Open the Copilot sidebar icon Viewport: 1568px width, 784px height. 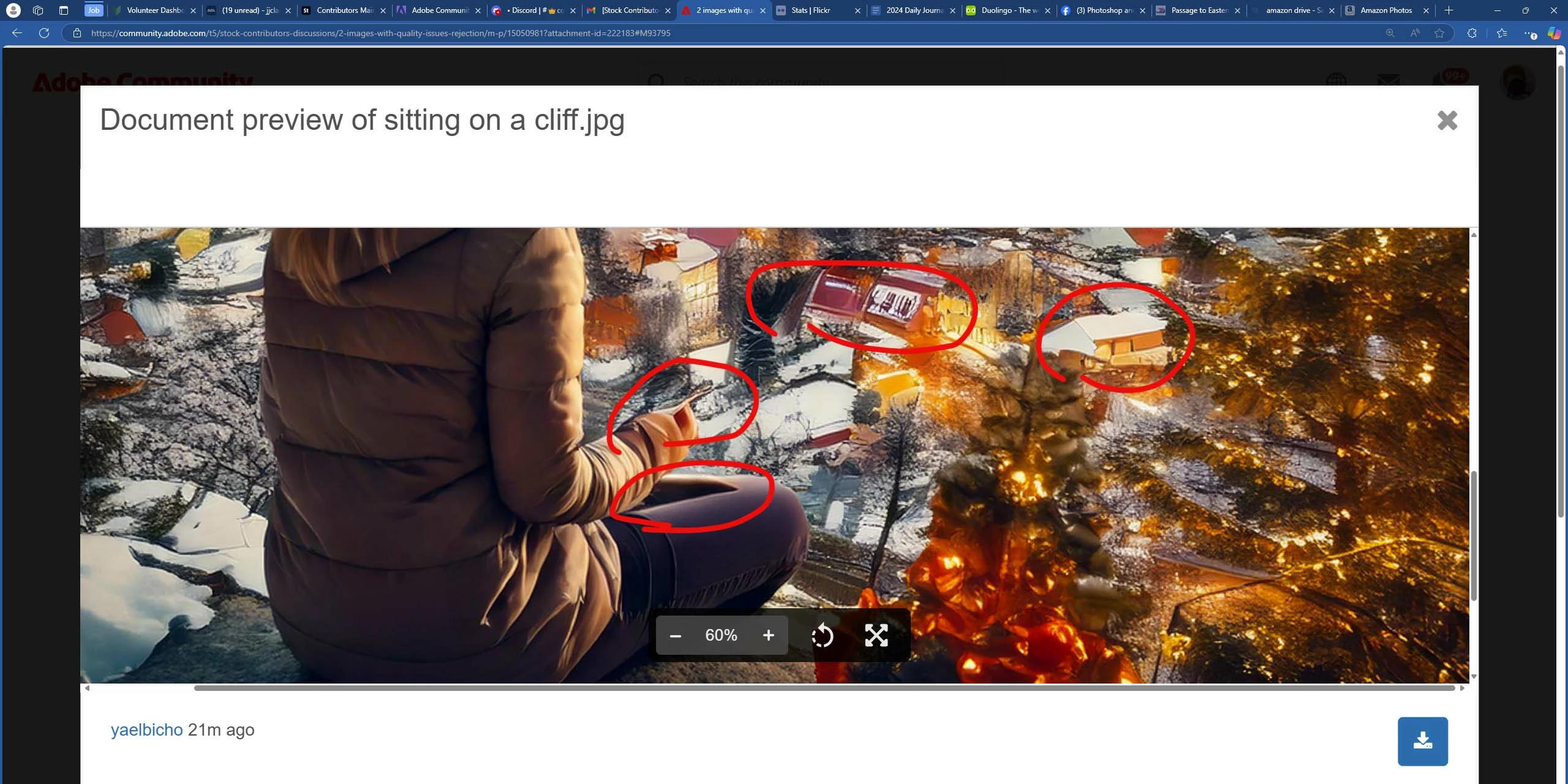tap(1554, 33)
